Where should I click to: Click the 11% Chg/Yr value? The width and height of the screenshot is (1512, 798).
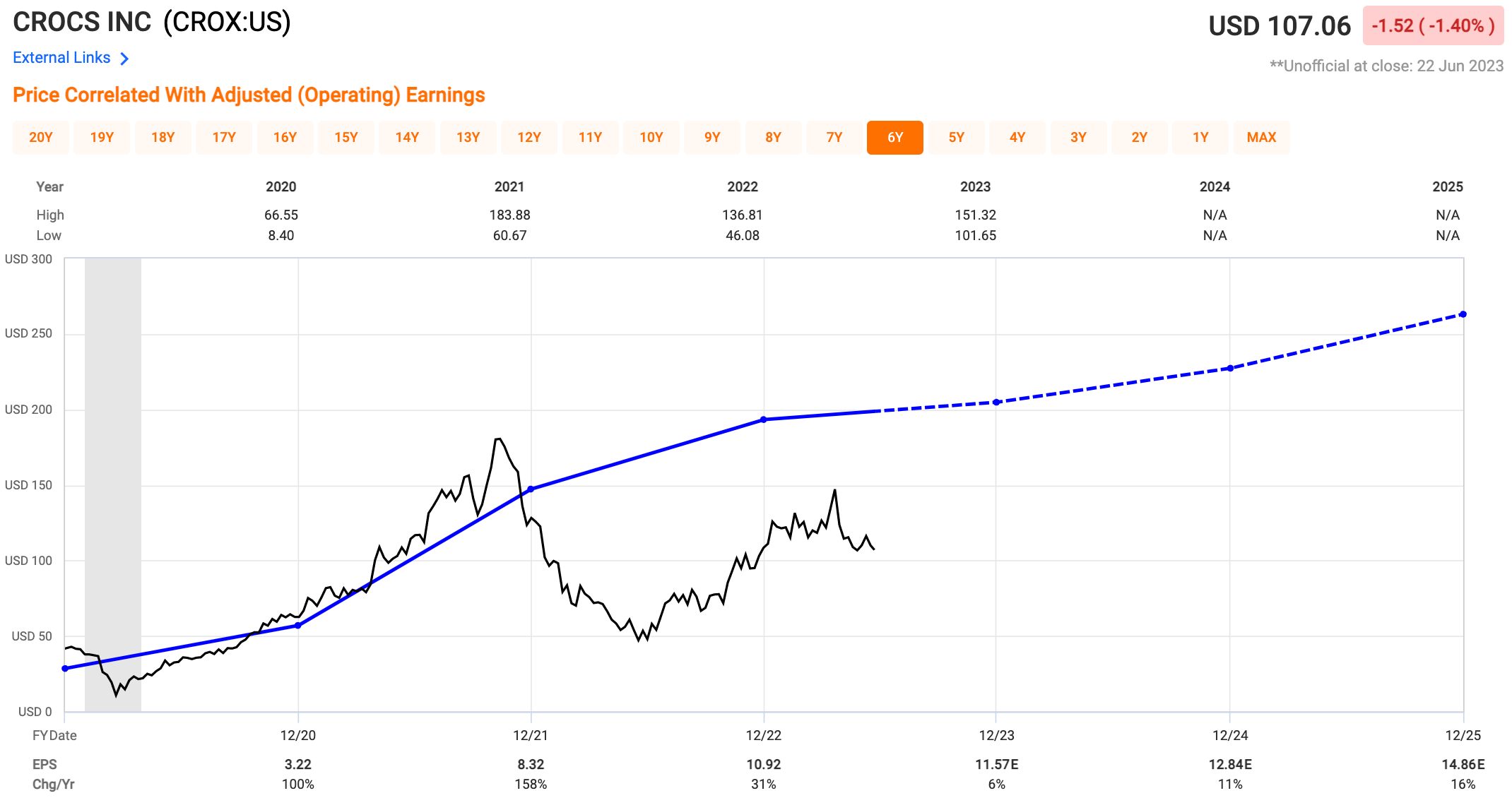[1230, 785]
